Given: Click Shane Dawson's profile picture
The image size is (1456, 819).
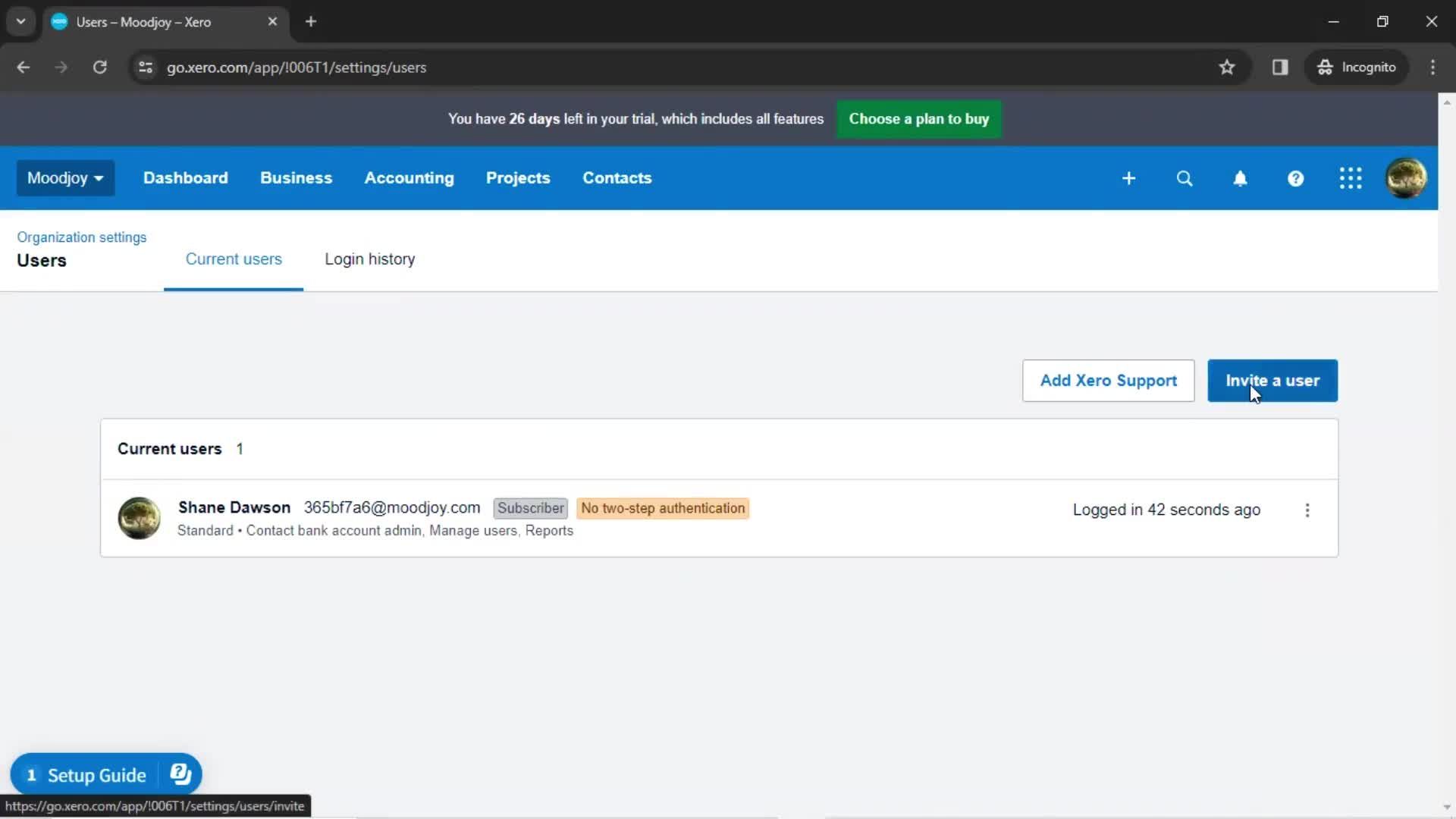Looking at the screenshot, I should click(139, 518).
